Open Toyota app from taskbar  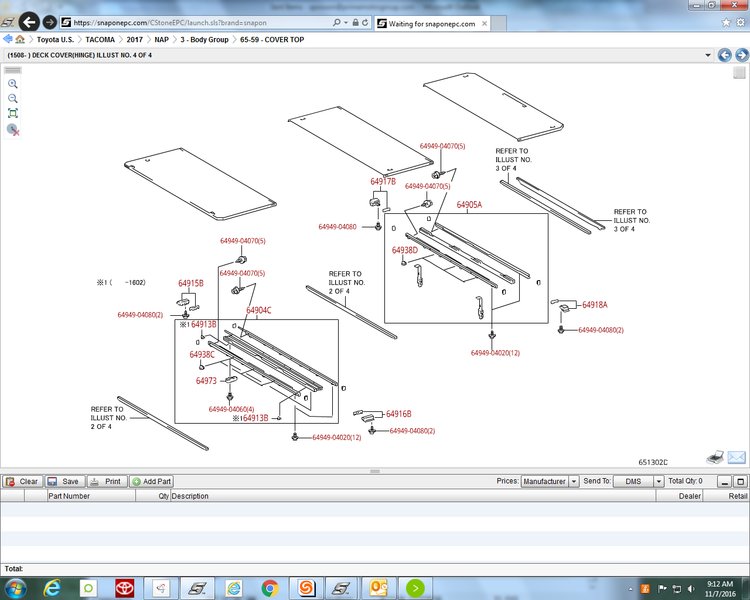click(x=125, y=588)
